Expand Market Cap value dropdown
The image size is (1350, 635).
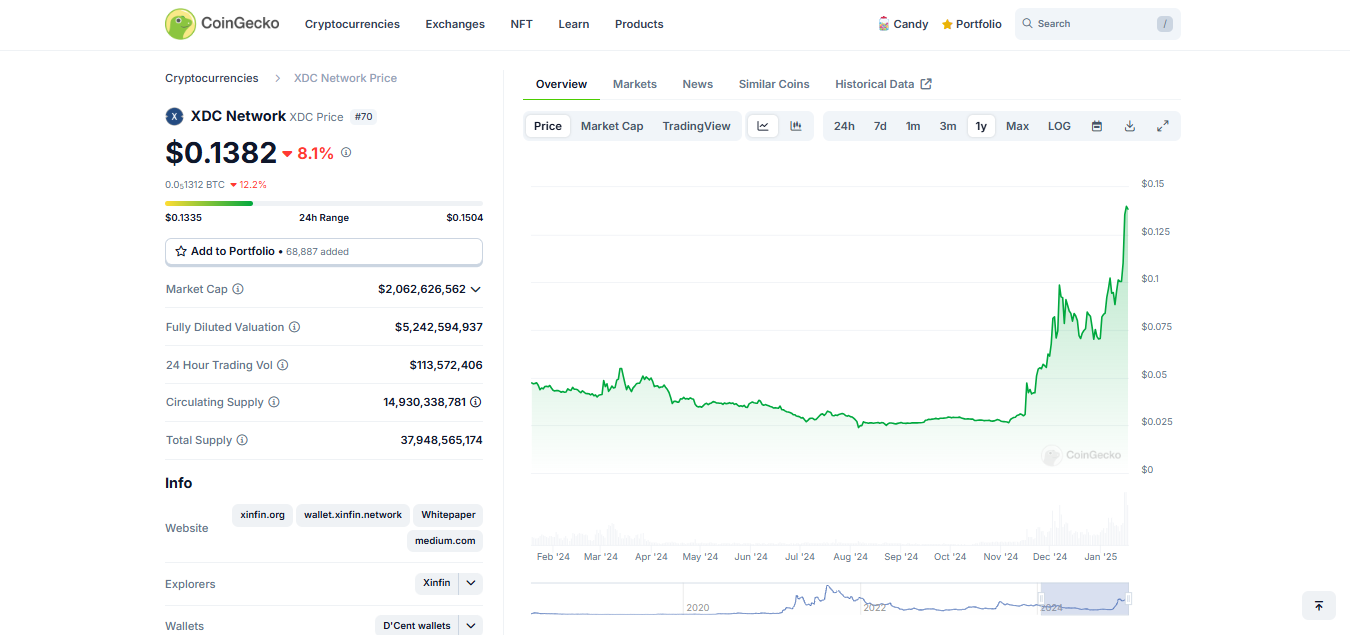coord(475,289)
